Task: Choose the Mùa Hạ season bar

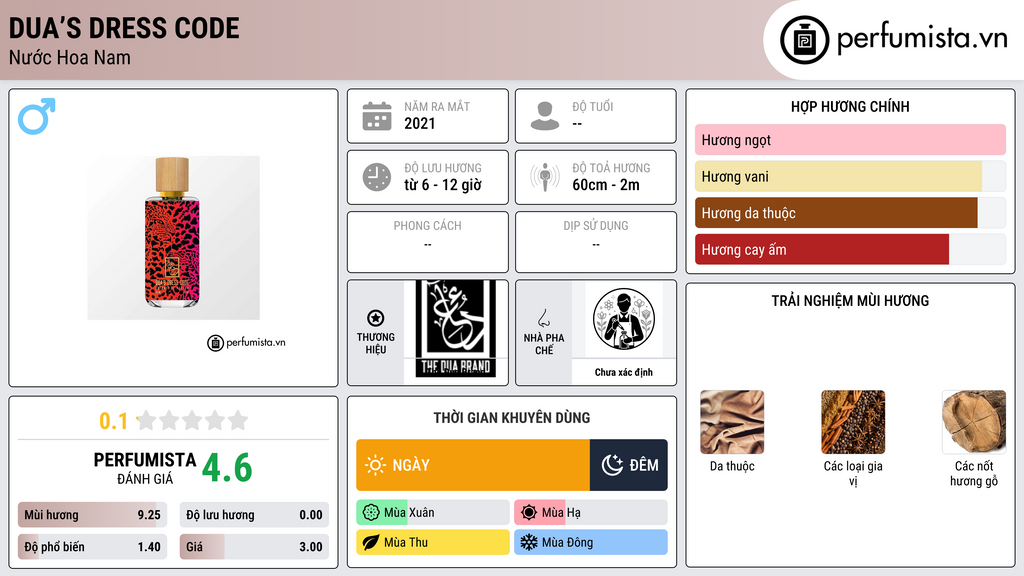Action: 591,513
